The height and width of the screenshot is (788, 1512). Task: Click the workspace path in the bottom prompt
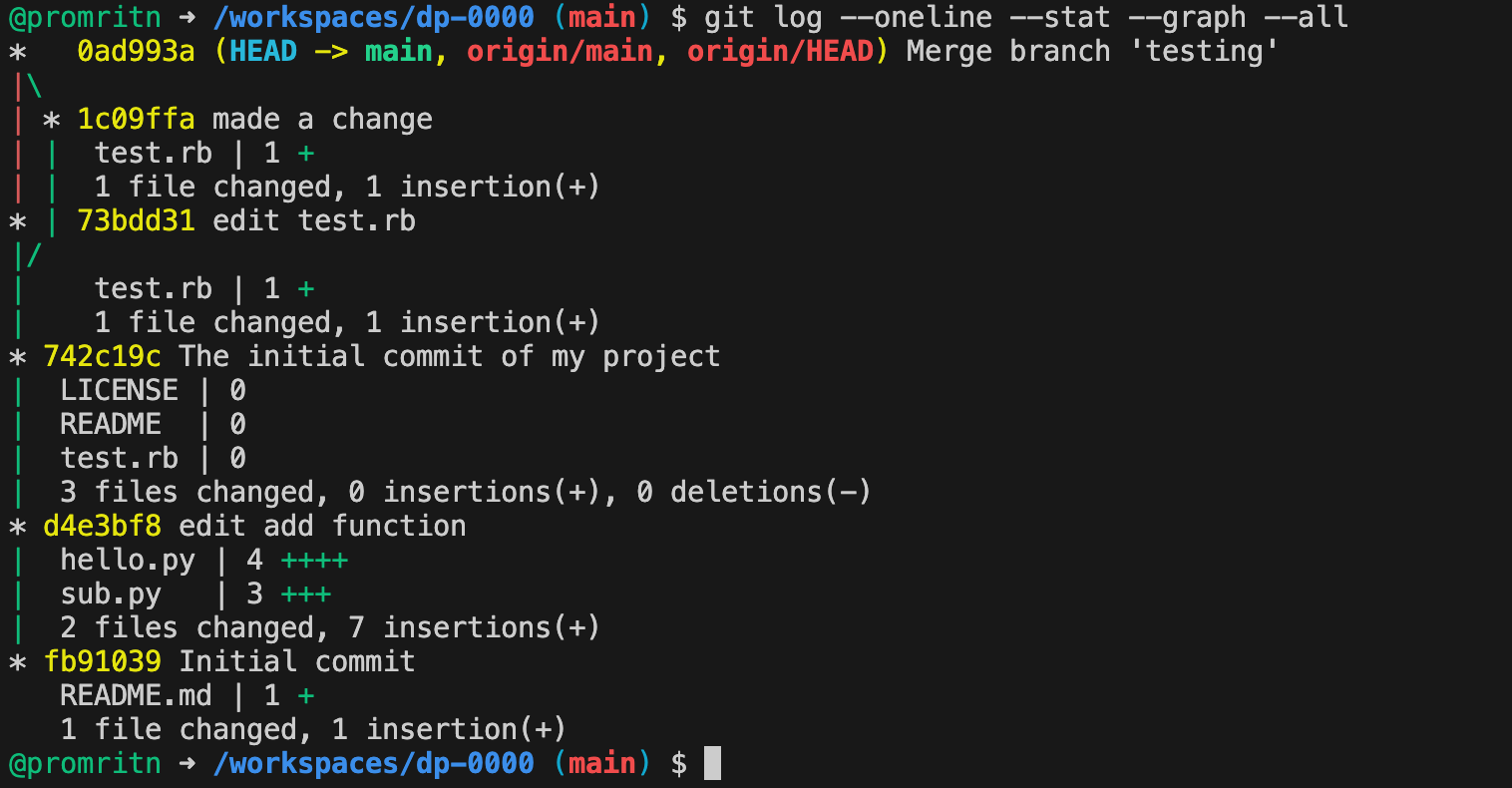[x=374, y=764]
